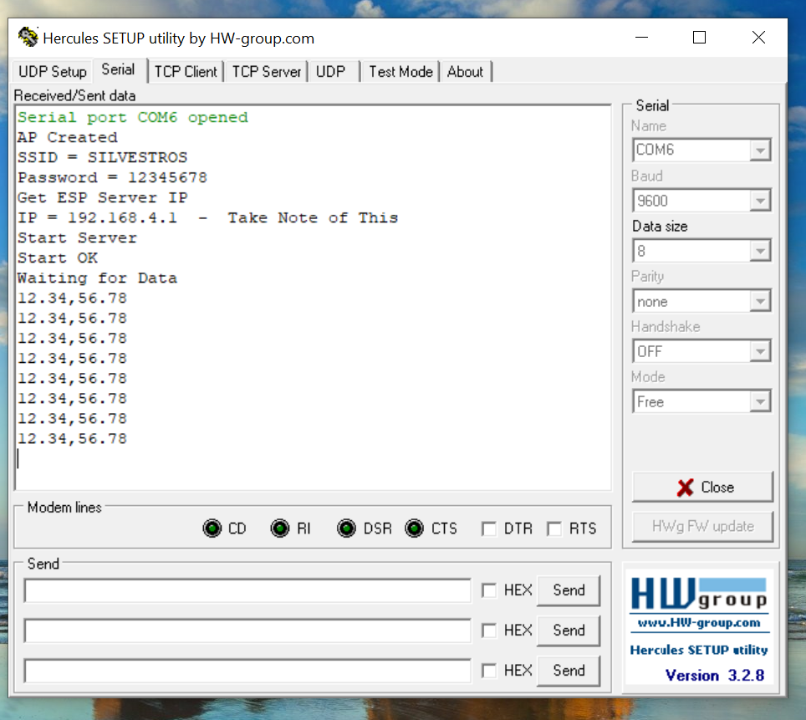Click the 'Get ESP Server IP' line
This screenshot has width=806, height=720.
tap(103, 197)
